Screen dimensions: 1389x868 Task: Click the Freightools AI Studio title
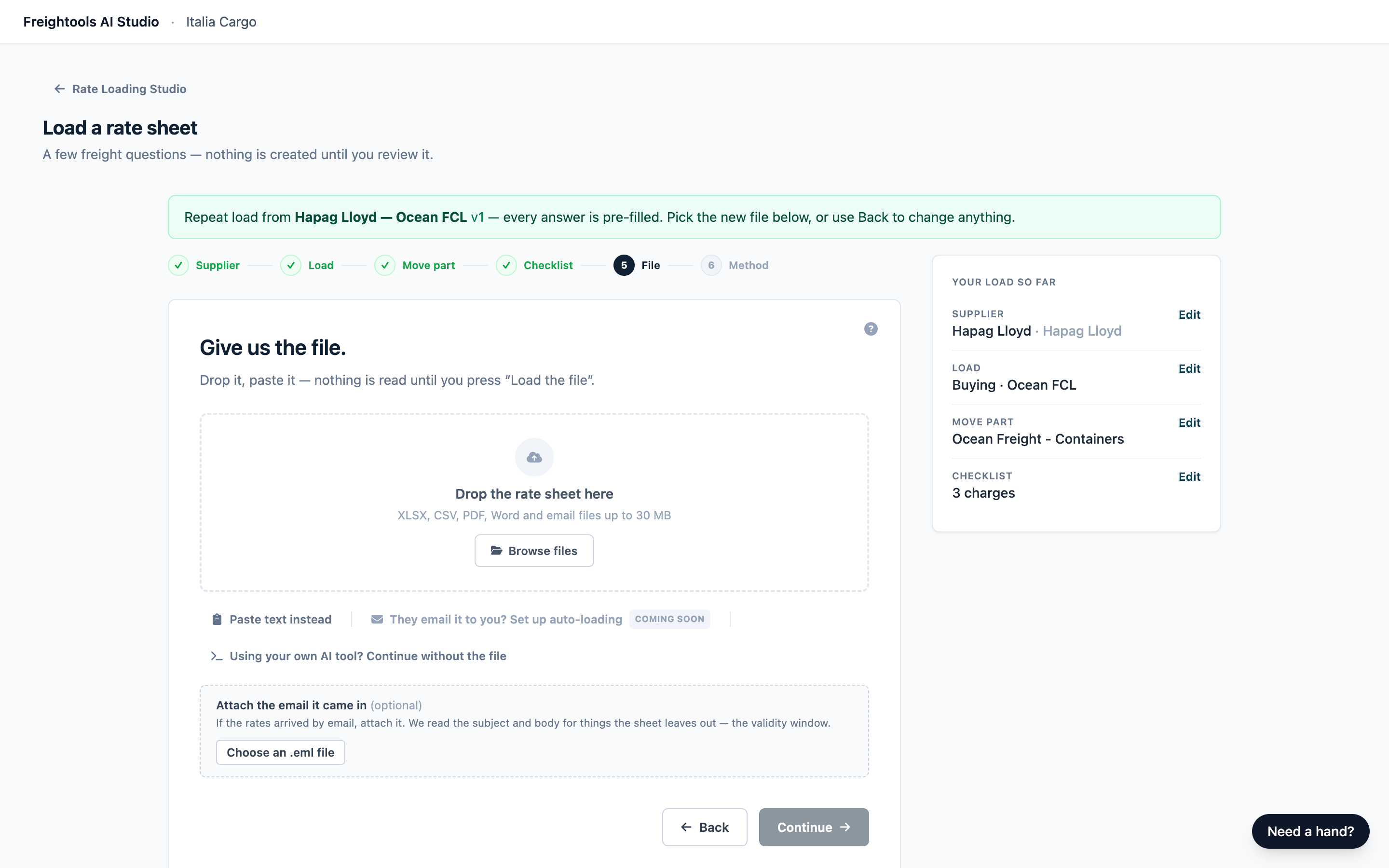[91, 22]
